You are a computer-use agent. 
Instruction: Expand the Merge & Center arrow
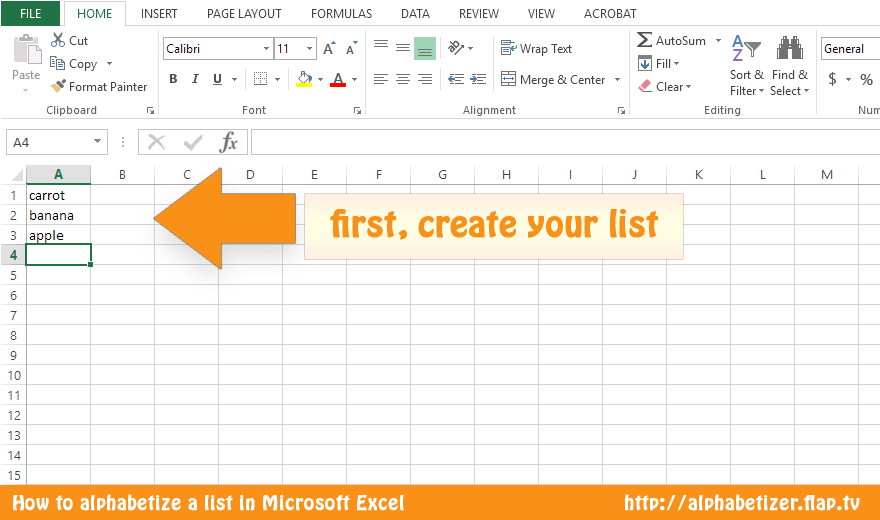coord(617,80)
